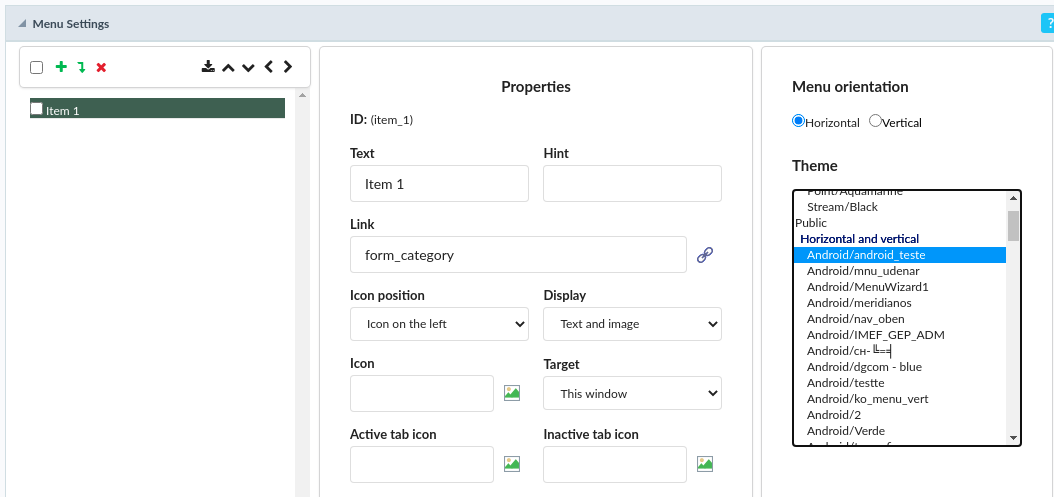Click the green insert sub-item arrow icon
Screen dimensions: 1054x497
[x=81, y=67]
